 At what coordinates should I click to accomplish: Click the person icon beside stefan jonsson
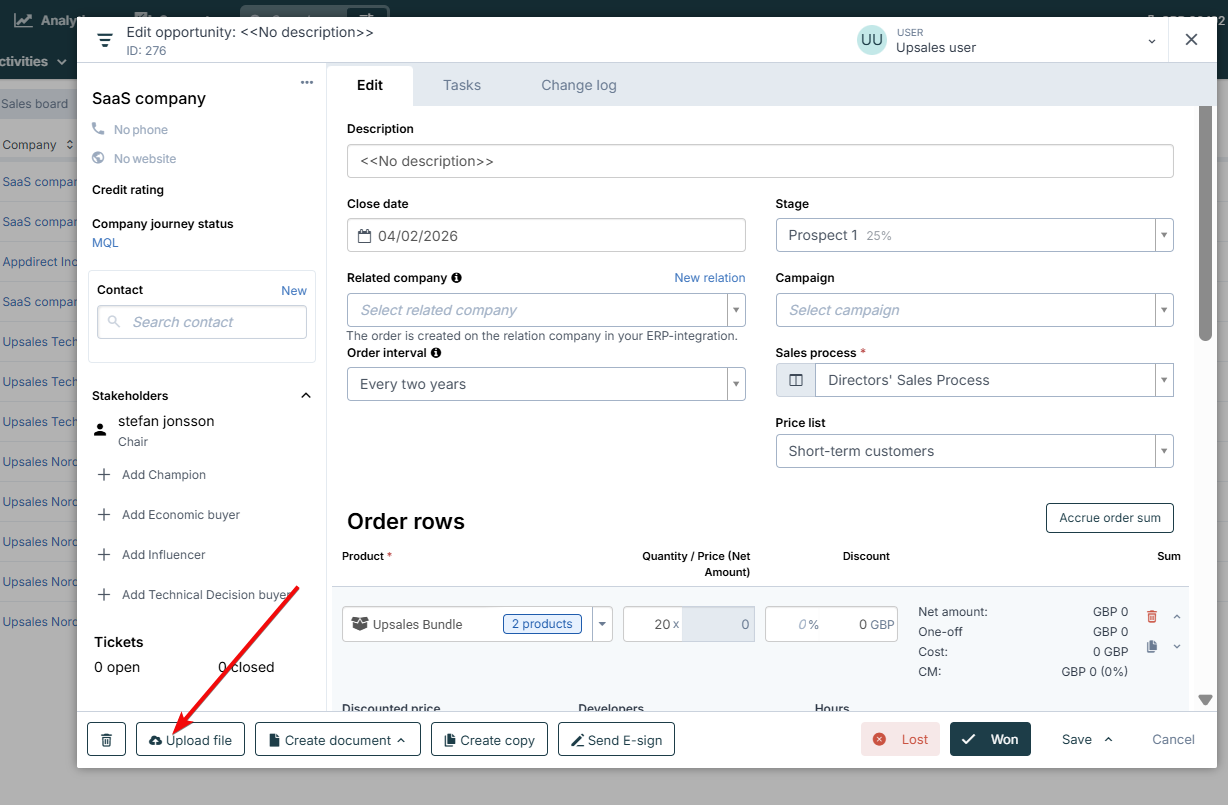tap(100, 430)
